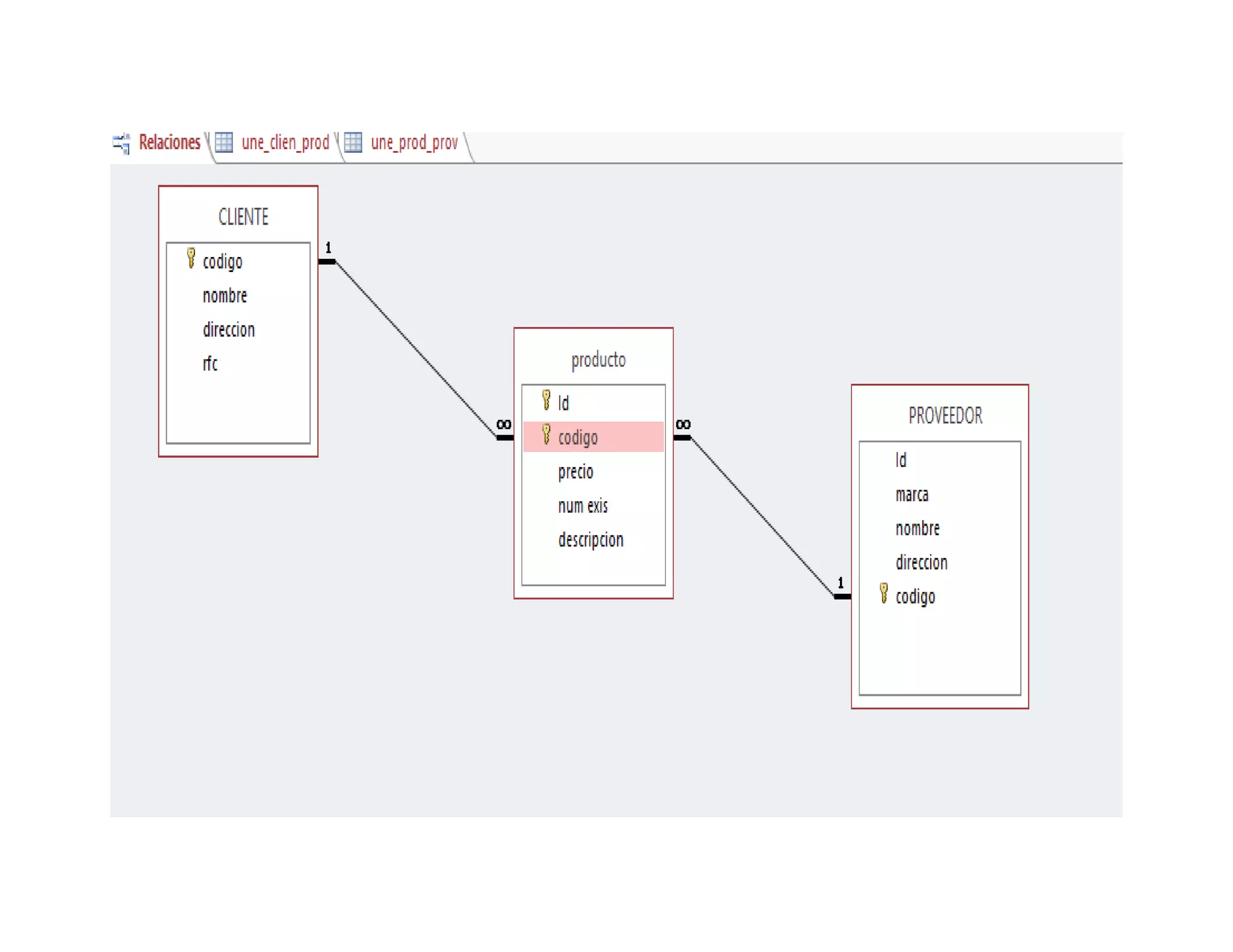This screenshot has height=952, width=1233.
Task: Click the une_clien_prod table icon
Action: pos(224,143)
